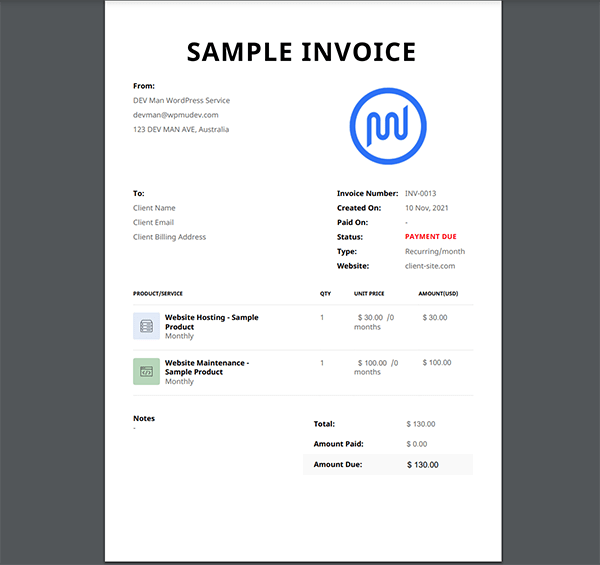Select the SAMPLE INVOICE title
Screen dimensions: 600x565
[x=301, y=52]
